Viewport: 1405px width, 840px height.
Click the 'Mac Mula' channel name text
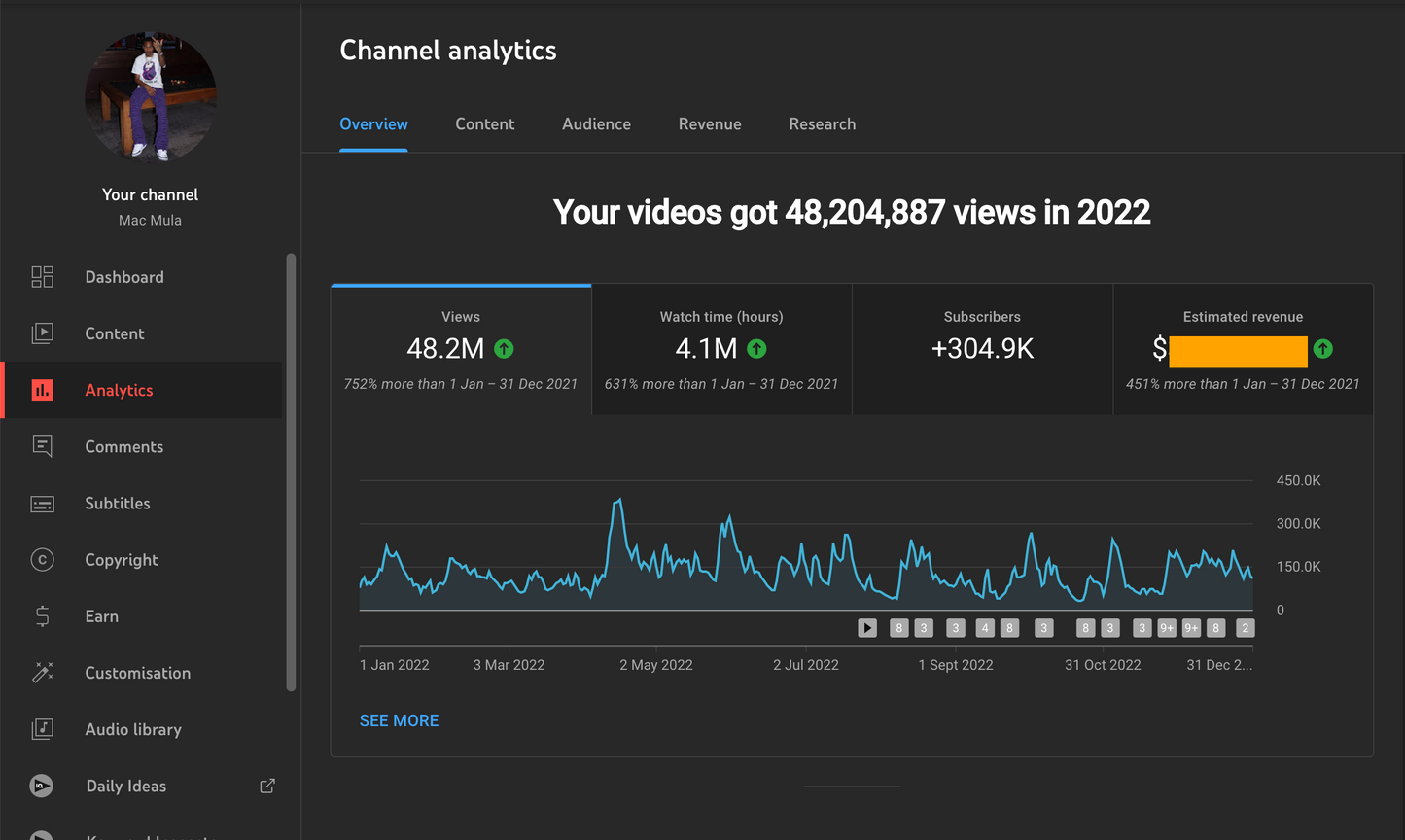click(150, 221)
